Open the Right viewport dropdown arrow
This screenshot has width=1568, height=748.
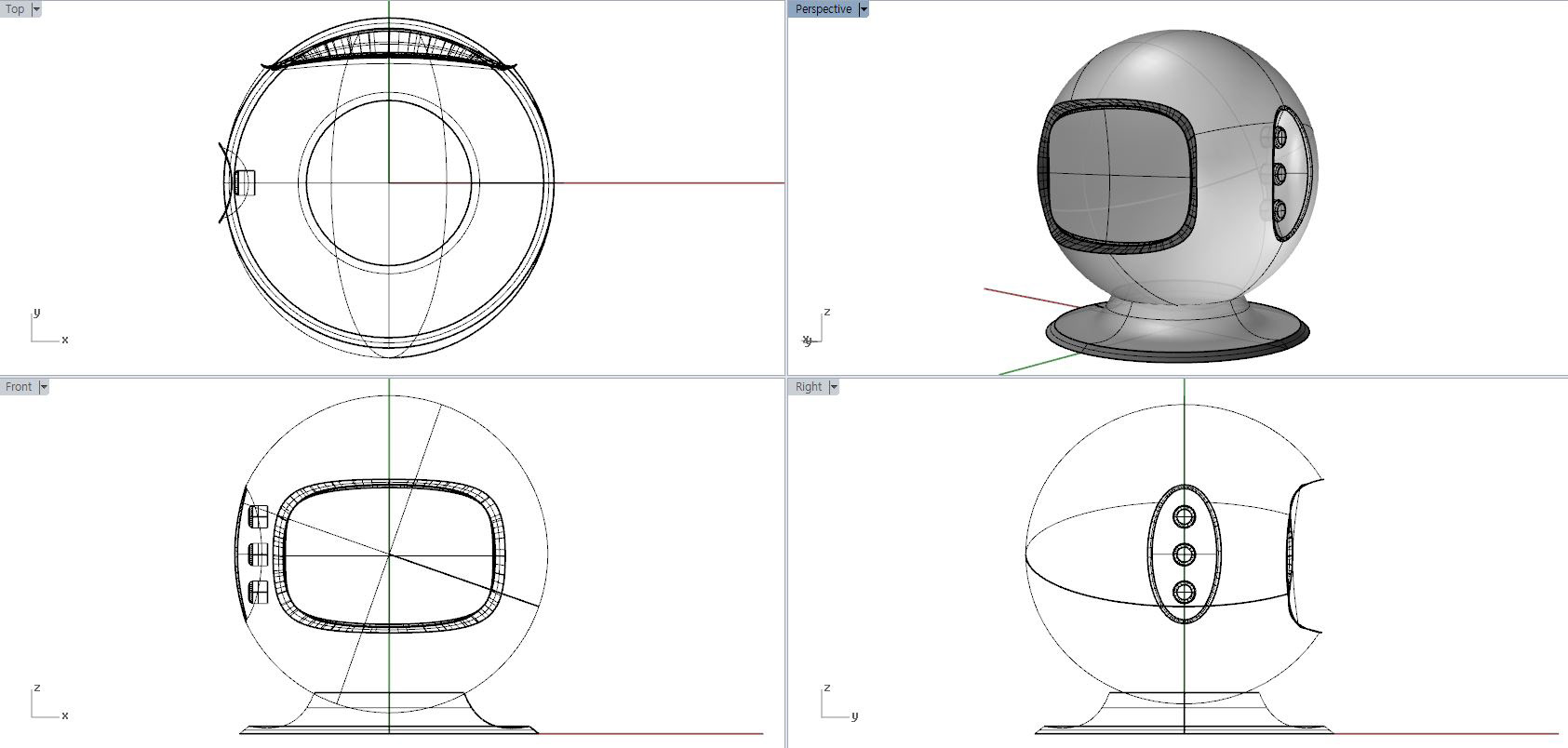[833, 386]
